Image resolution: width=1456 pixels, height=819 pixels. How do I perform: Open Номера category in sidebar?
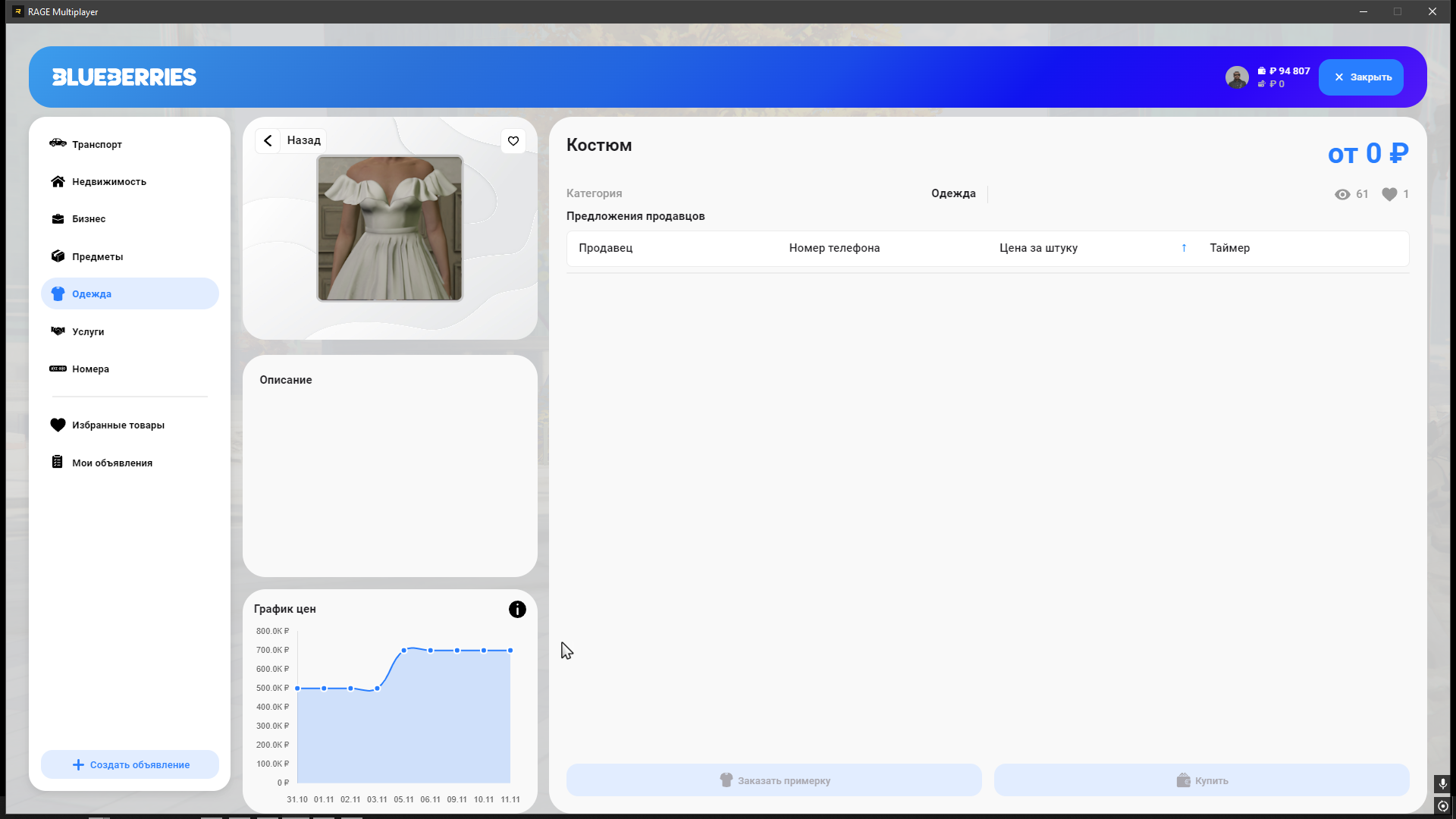[x=90, y=369]
